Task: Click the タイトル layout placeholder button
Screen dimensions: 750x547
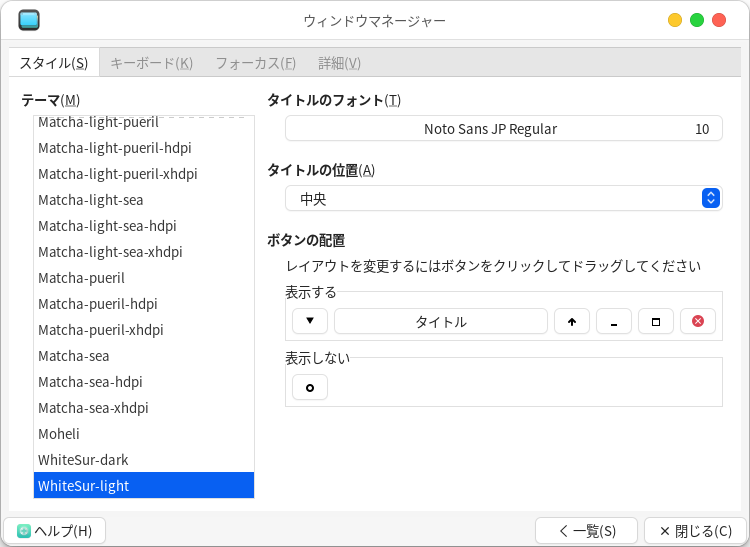Action: (x=440, y=321)
